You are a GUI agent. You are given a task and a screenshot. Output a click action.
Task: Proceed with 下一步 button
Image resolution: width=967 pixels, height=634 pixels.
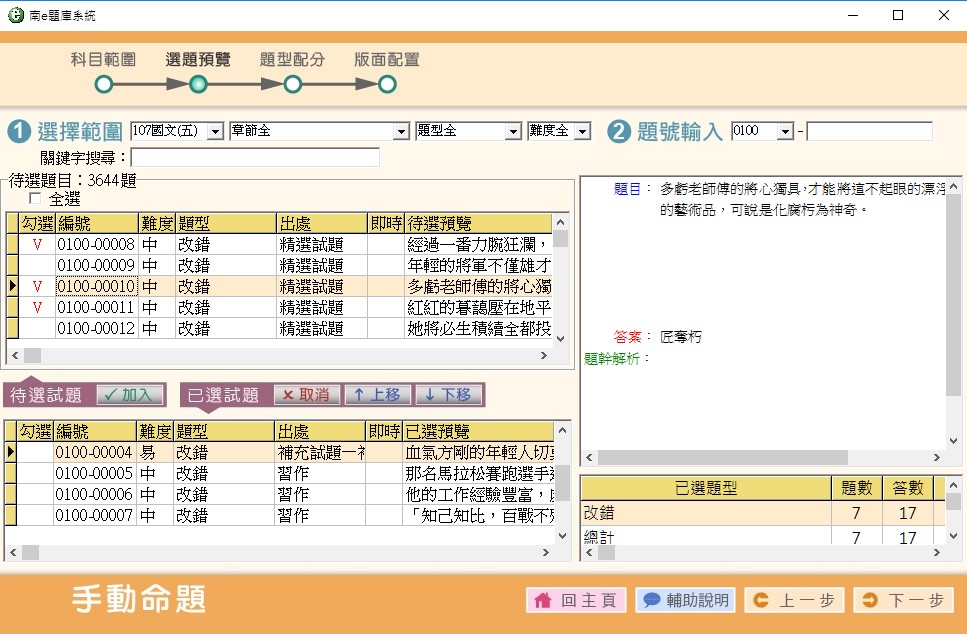[x=904, y=600]
